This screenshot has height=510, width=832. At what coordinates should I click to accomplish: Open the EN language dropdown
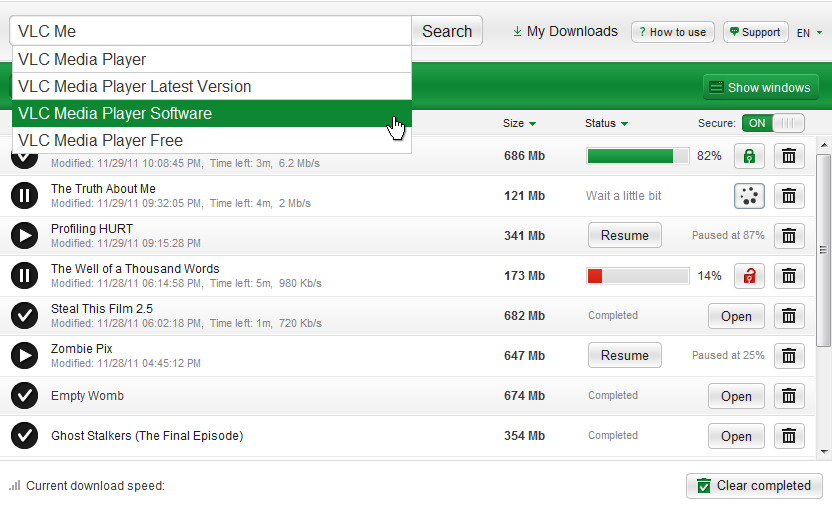[809, 33]
